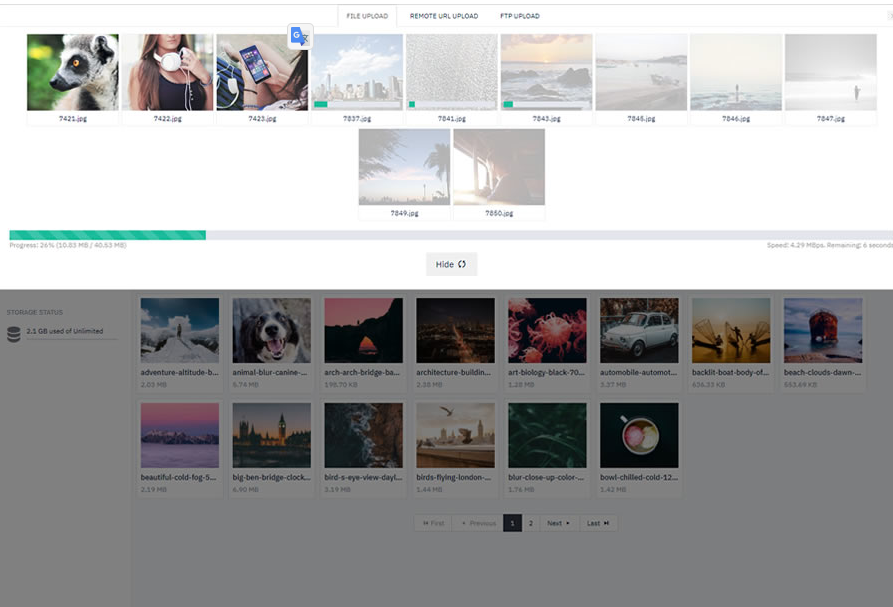Screen dimensions: 893x607
Task: Click the bowl-chilled-cold coffee thumbnail
Action: 637,434
